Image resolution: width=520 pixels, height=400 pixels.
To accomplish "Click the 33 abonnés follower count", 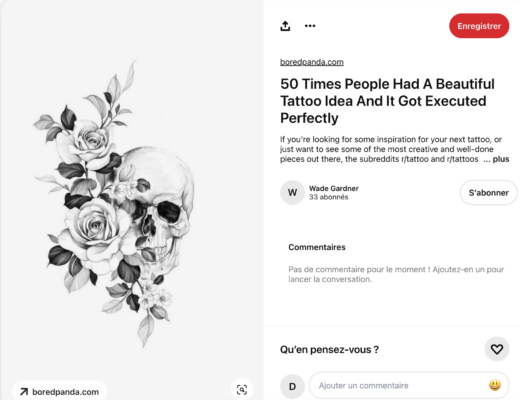I will click(x=328, y=197).
